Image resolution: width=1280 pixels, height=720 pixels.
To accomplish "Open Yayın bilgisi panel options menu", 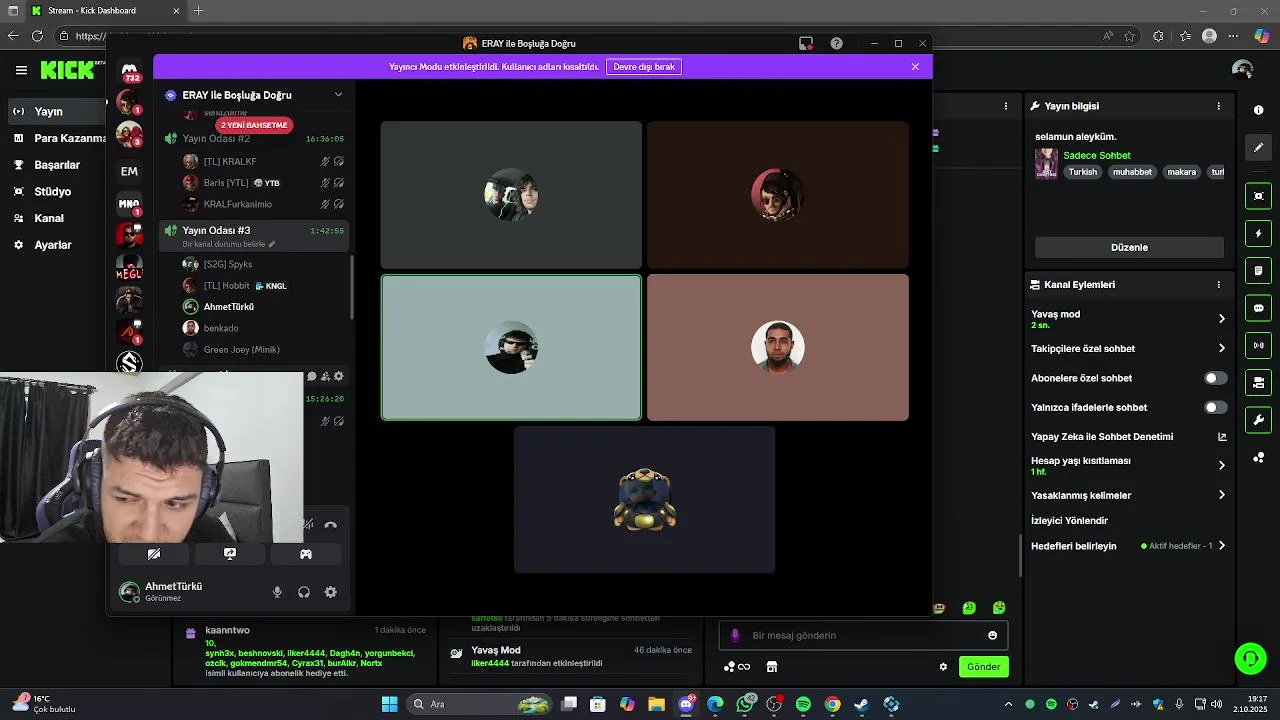I will point(1218,106).
